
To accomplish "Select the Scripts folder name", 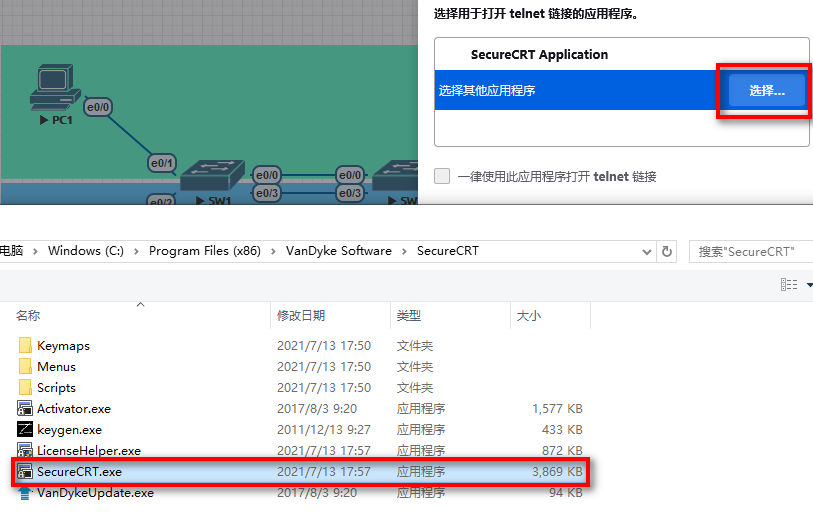I will click(57, 388).
